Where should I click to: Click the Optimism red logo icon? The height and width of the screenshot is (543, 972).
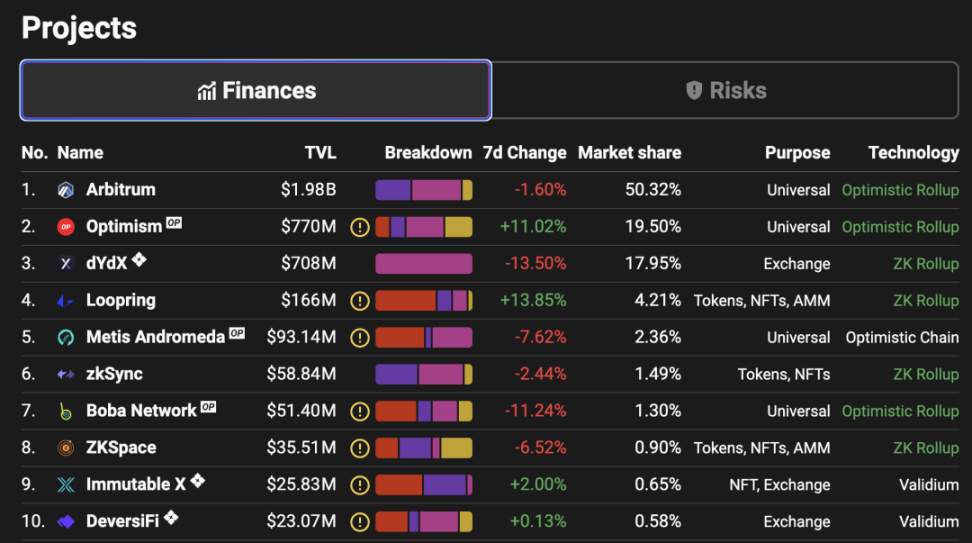coord(66,227)
